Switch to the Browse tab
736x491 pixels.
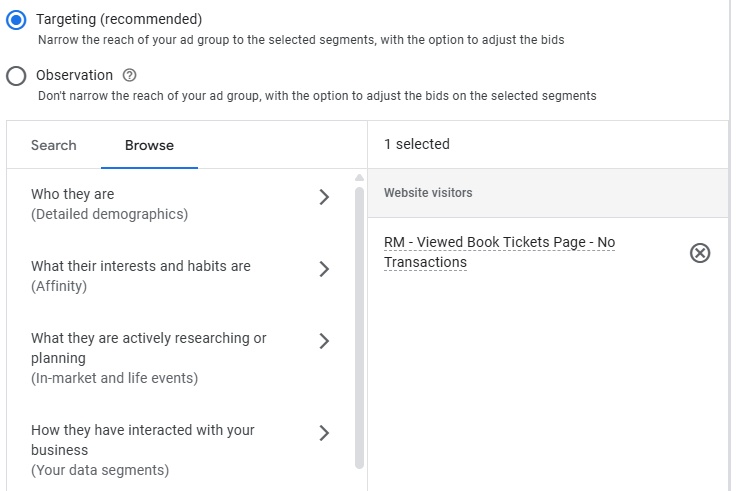click(x=149, y=145)
